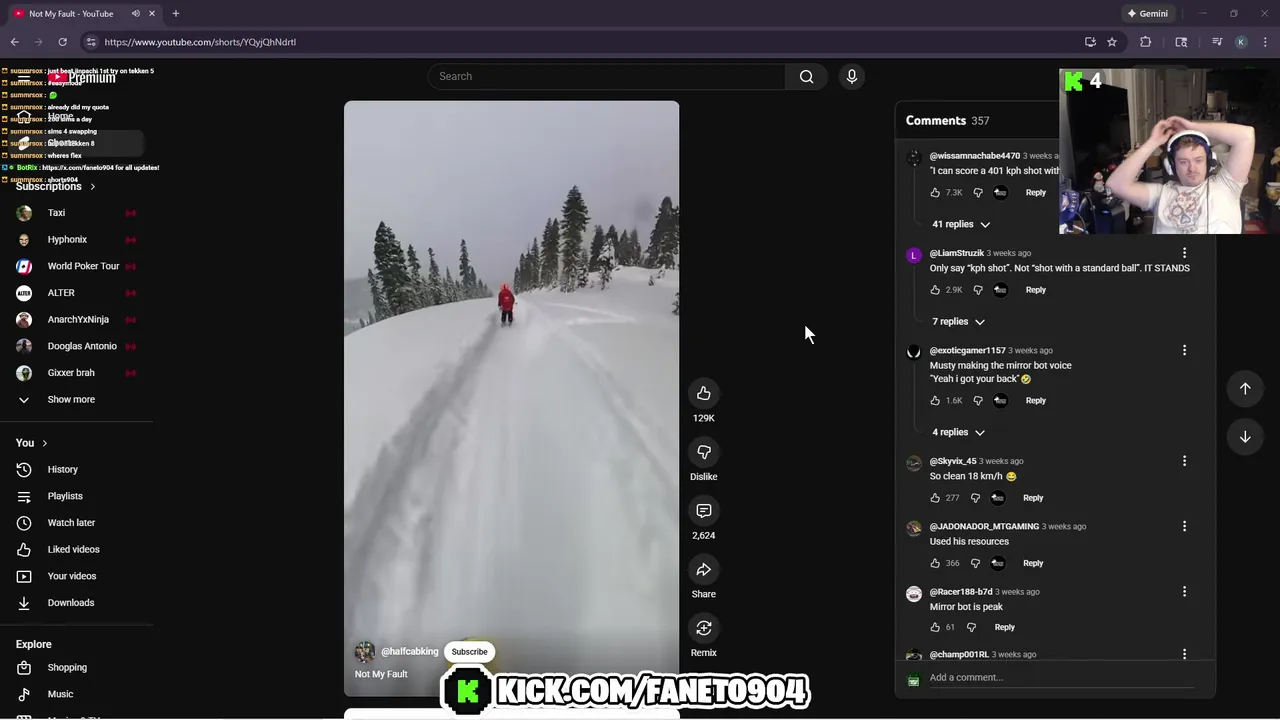Go to next short with down arrow
Screen dimensions: 1280x720
pos(1245,437)
